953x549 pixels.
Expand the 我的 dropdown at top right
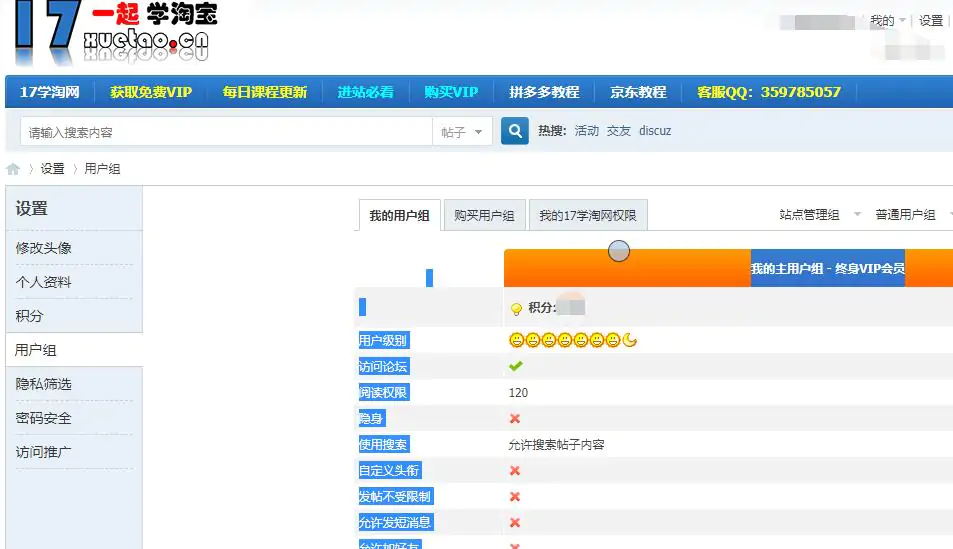coord(887,21)
